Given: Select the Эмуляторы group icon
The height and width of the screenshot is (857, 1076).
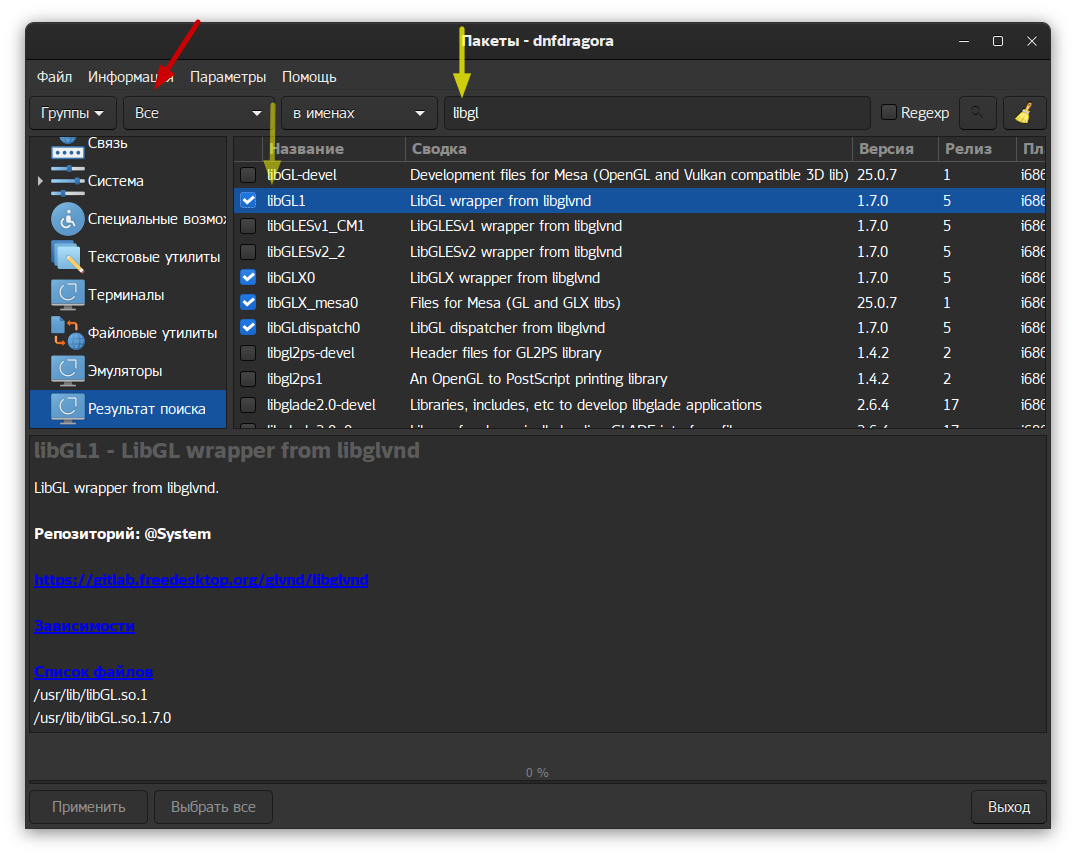Looking at the screenshot, I should click(x=67, y=371).
